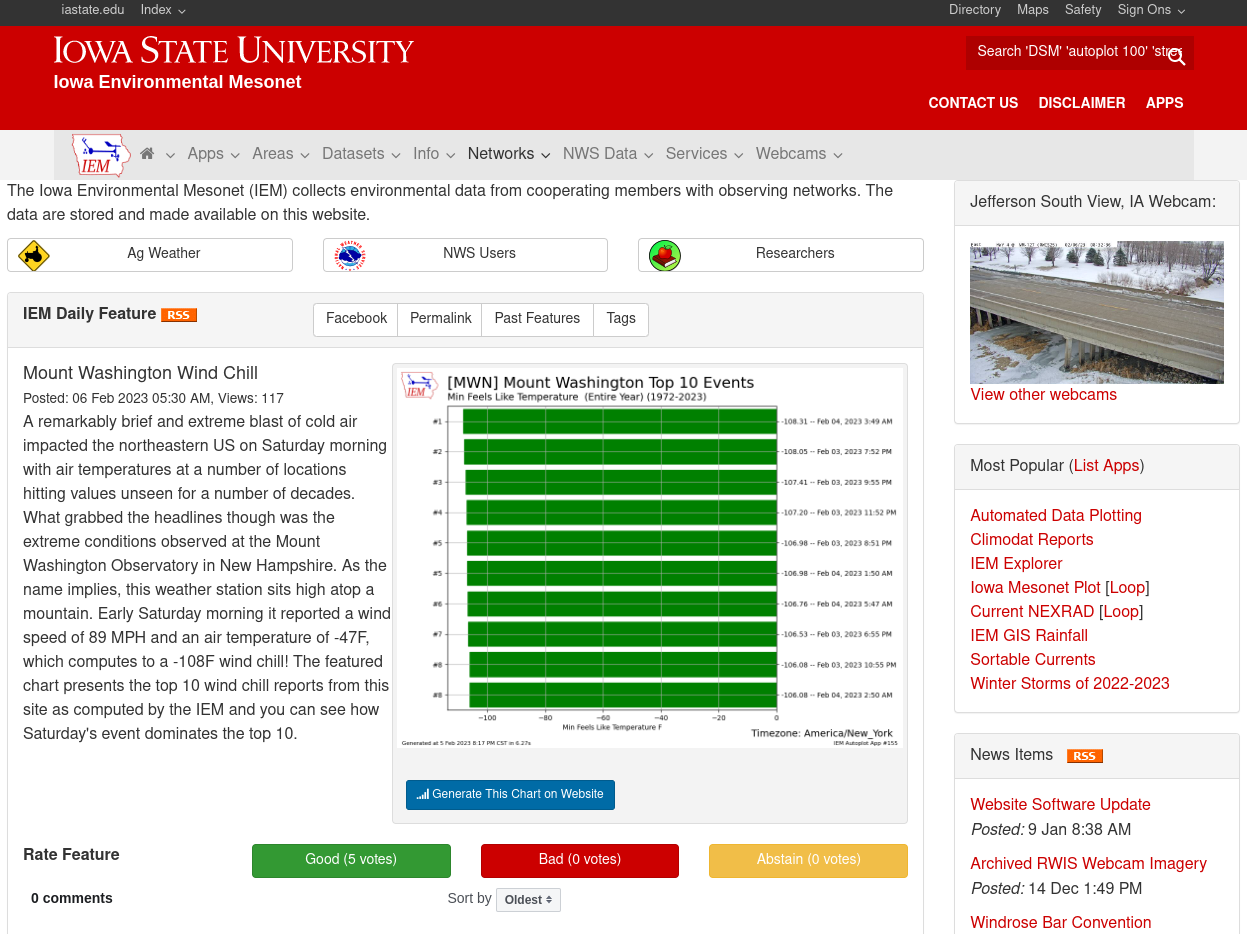Click the Ag Weather button
Screen dimensions: 1247x934
point(150,255)
